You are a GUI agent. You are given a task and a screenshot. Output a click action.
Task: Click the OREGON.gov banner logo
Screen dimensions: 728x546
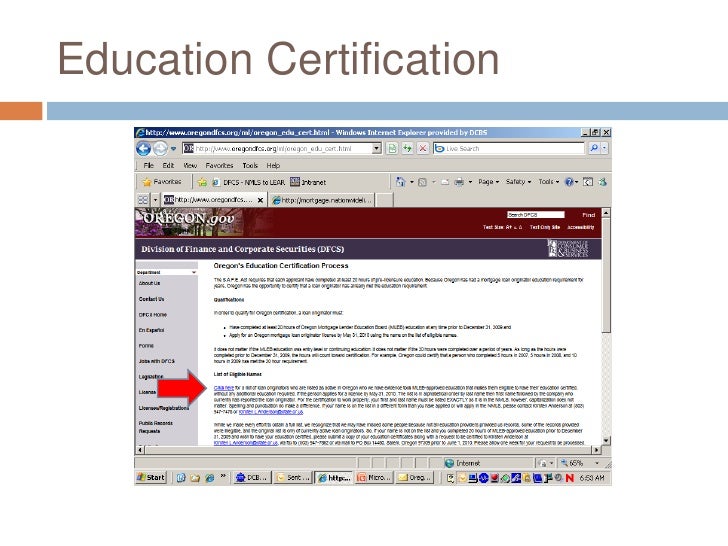click(188, 218)
